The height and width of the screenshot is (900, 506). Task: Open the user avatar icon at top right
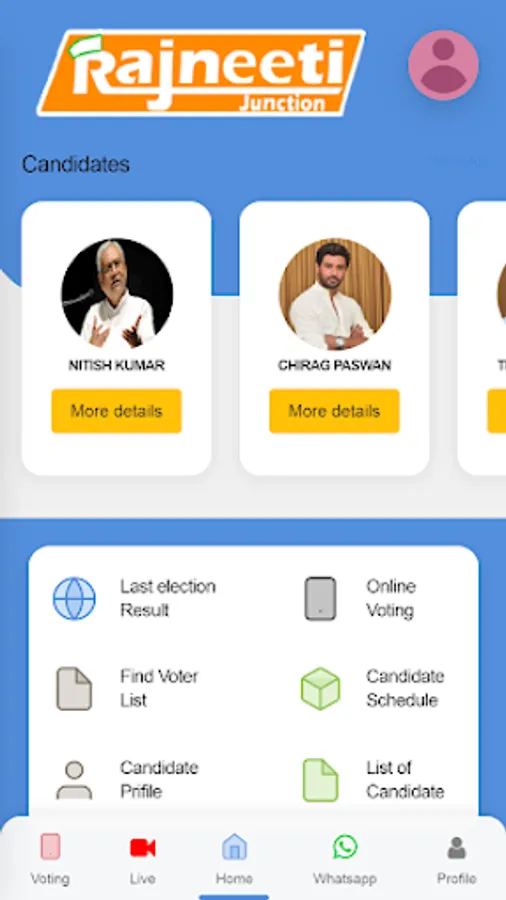(443, 65)
